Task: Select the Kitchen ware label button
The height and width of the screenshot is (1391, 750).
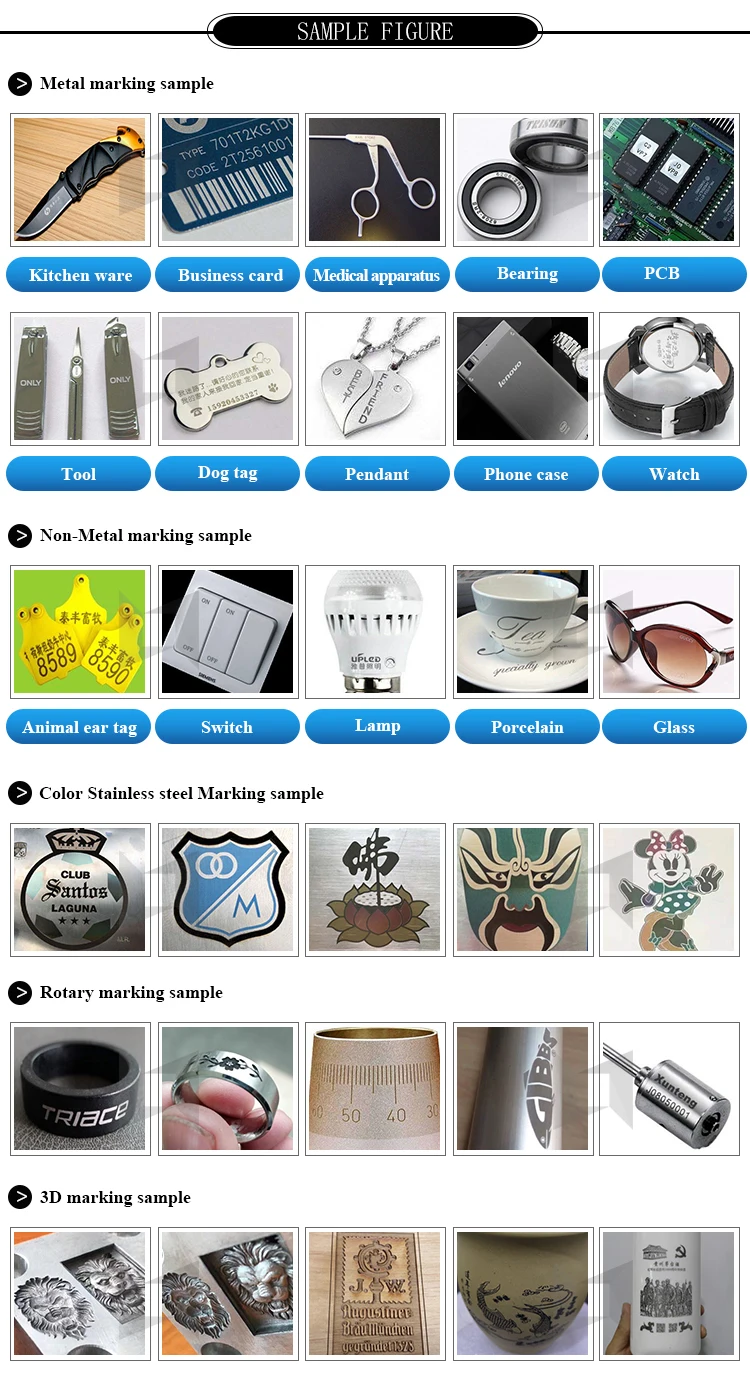Action: coord(79,275)
